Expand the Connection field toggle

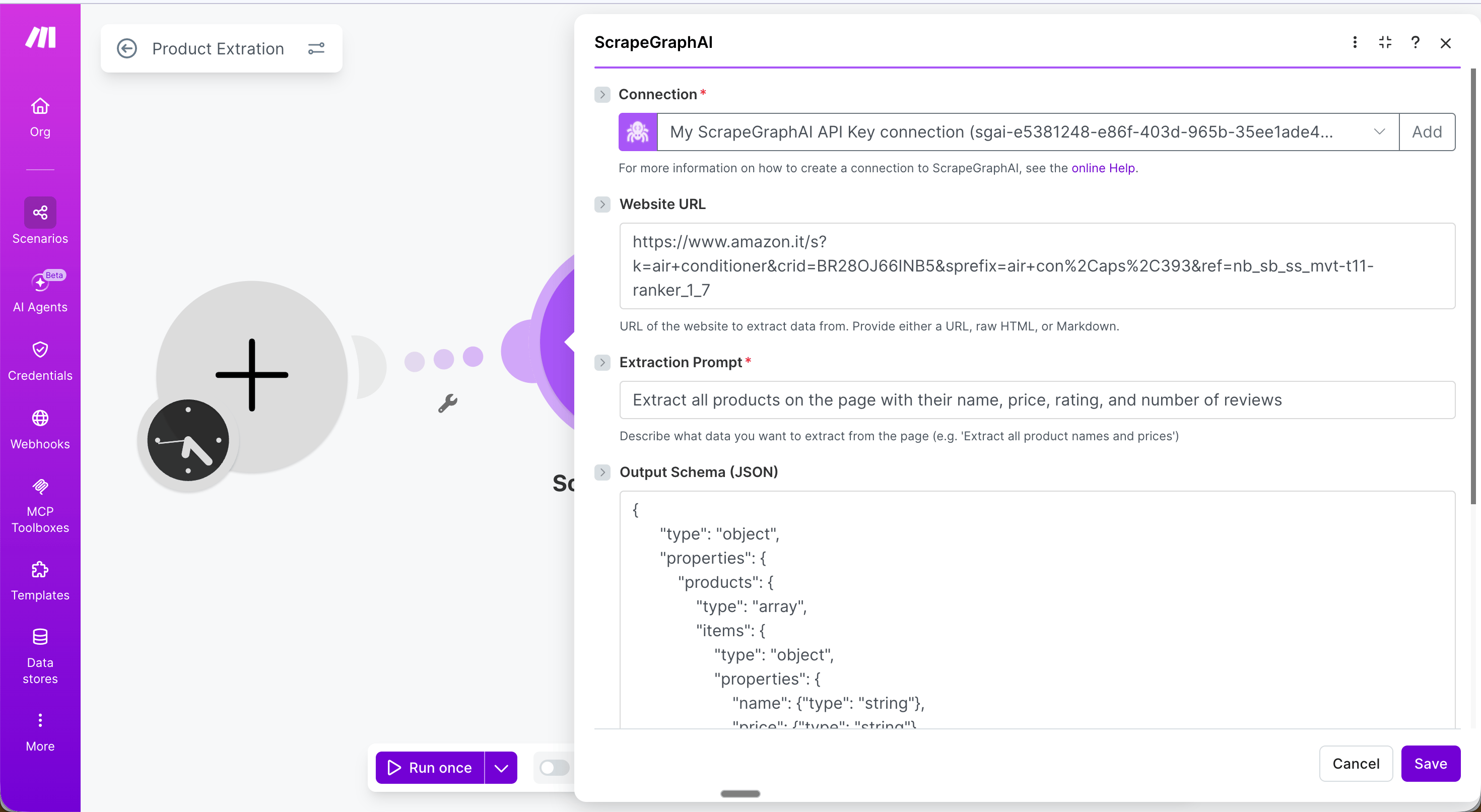tap(602, 94)
